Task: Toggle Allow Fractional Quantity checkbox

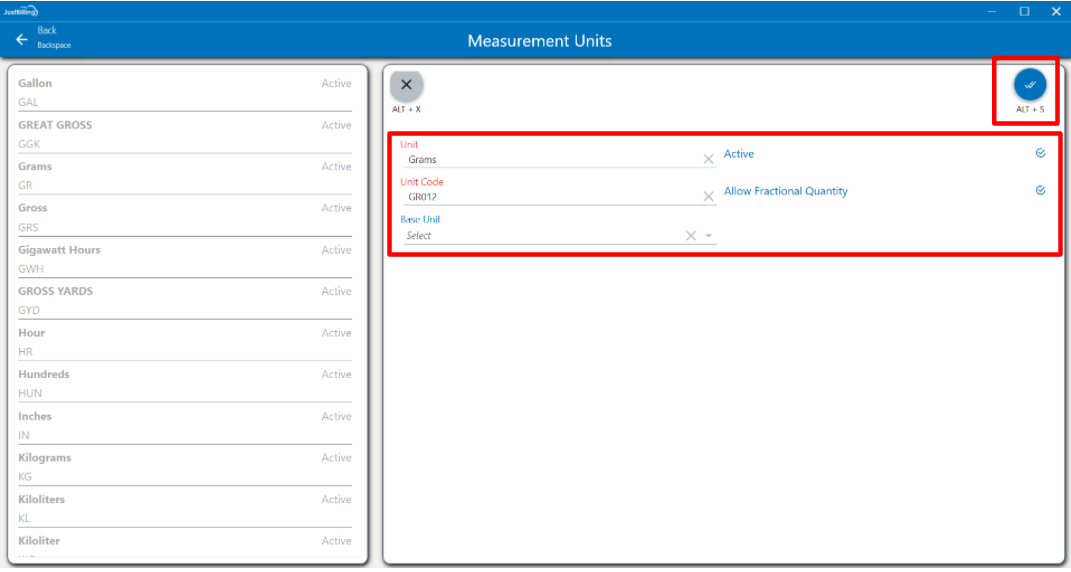Action: 1040,191
